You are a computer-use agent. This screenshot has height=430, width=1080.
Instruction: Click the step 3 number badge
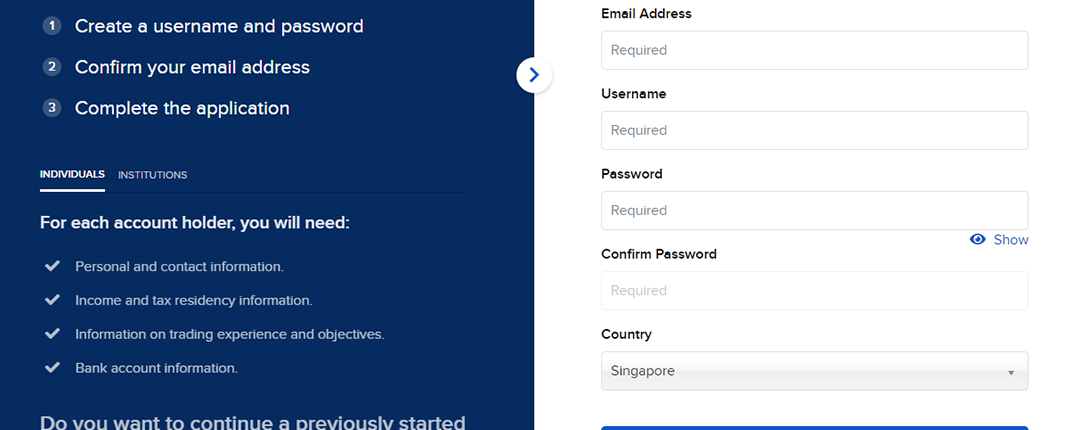click(52, 107)
